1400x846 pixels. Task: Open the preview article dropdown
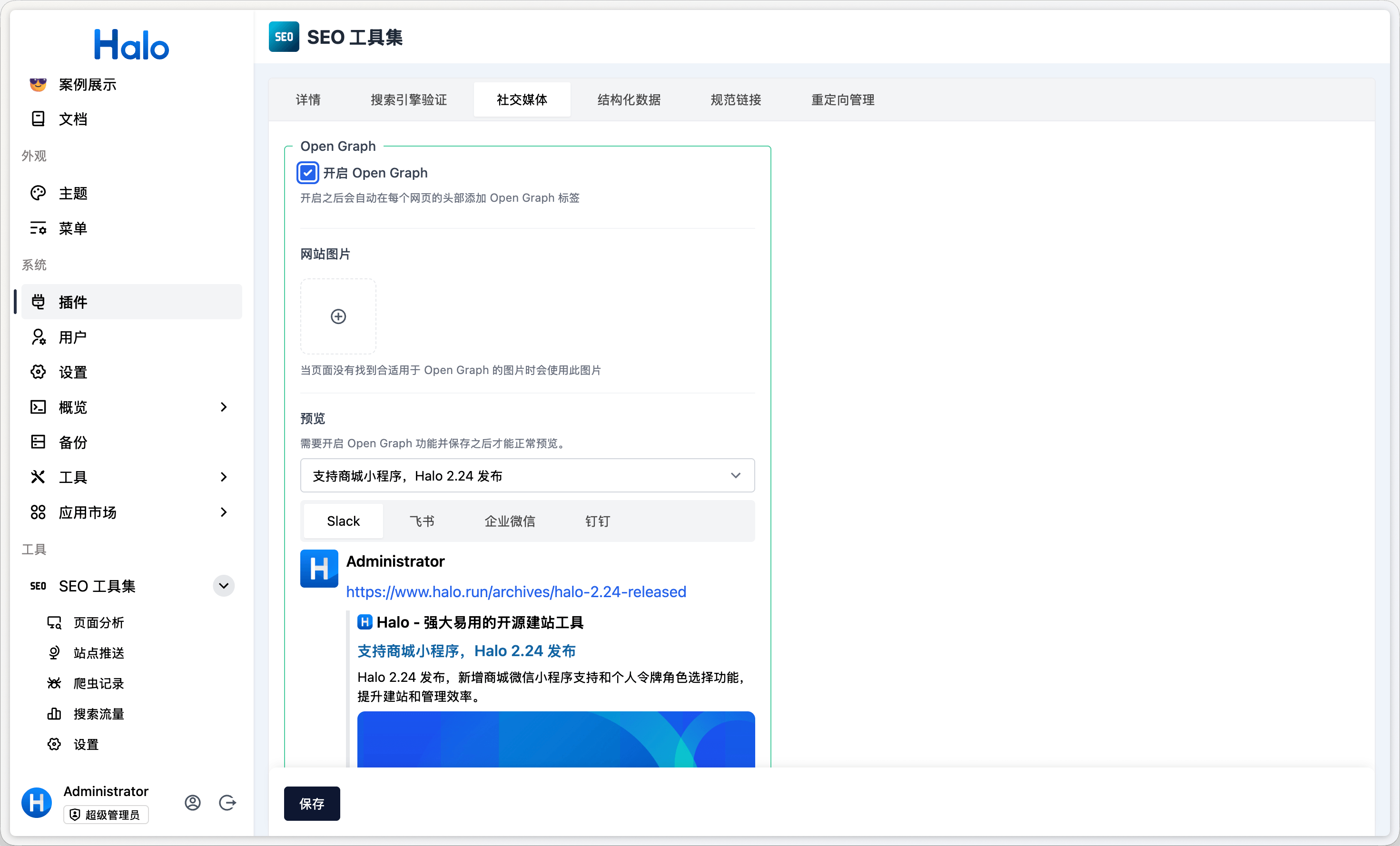pyautogui.click(x=527, y=475)
